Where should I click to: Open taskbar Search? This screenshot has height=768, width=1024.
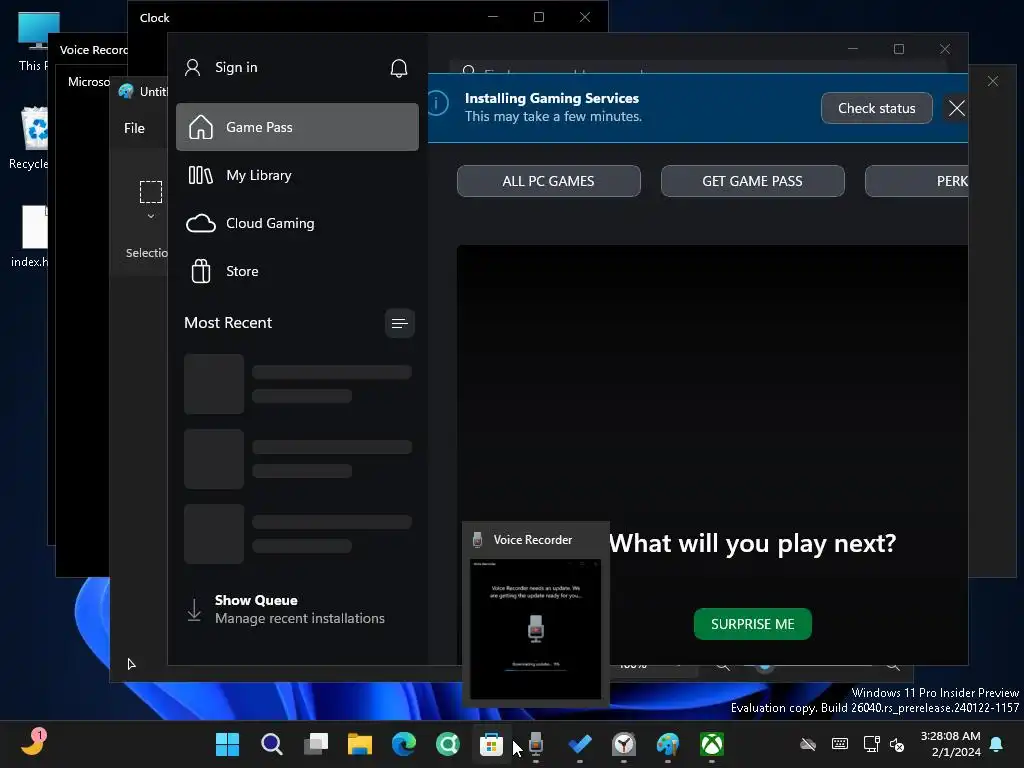[272, 744]
